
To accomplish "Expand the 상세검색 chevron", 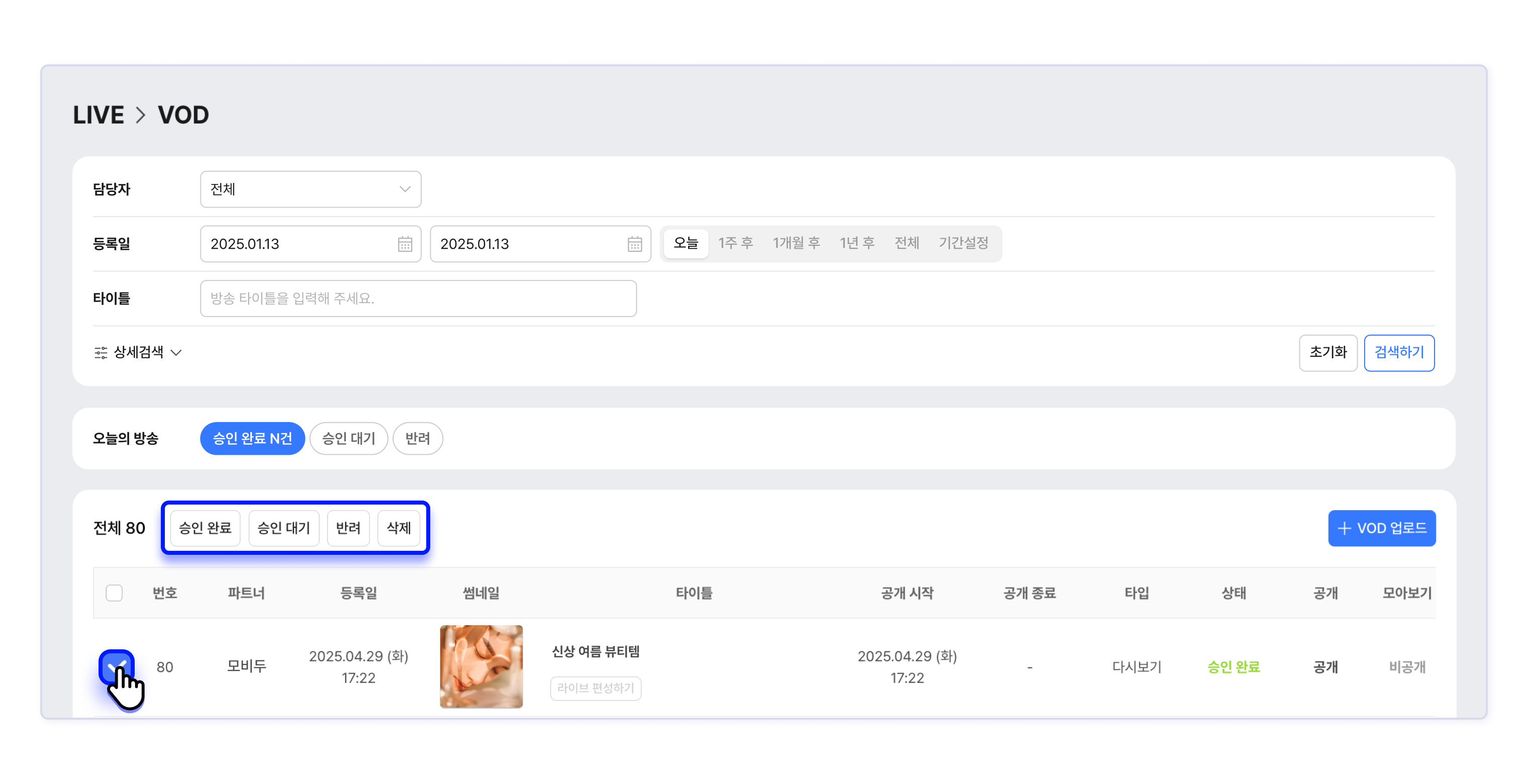I will [176, 353].
